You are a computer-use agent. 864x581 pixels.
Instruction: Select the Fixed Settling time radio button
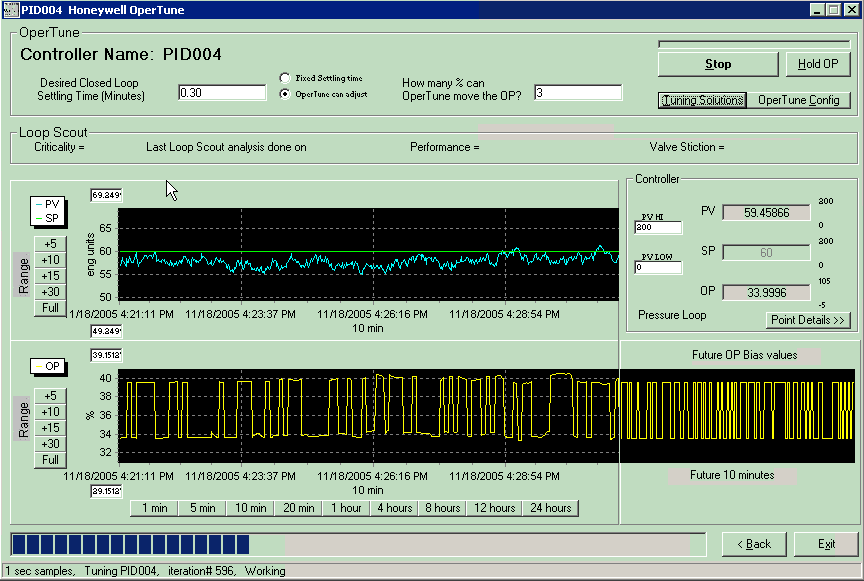tap(286, 78)
